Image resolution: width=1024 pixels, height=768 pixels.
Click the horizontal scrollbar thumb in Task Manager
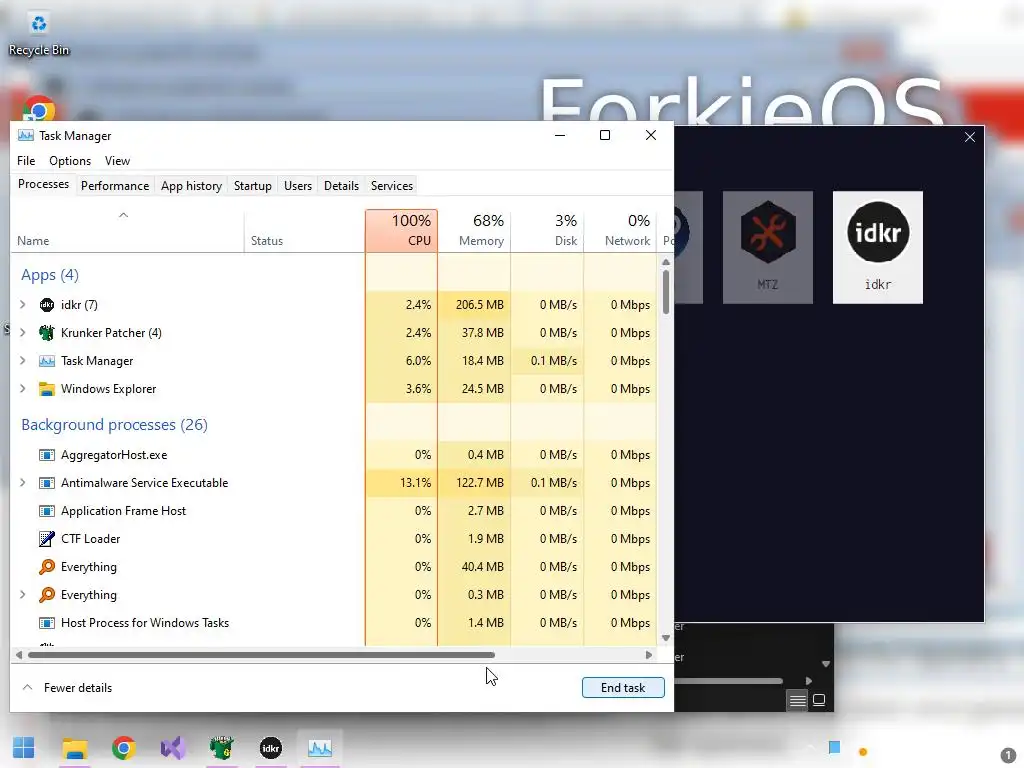(x=261, y=655)
